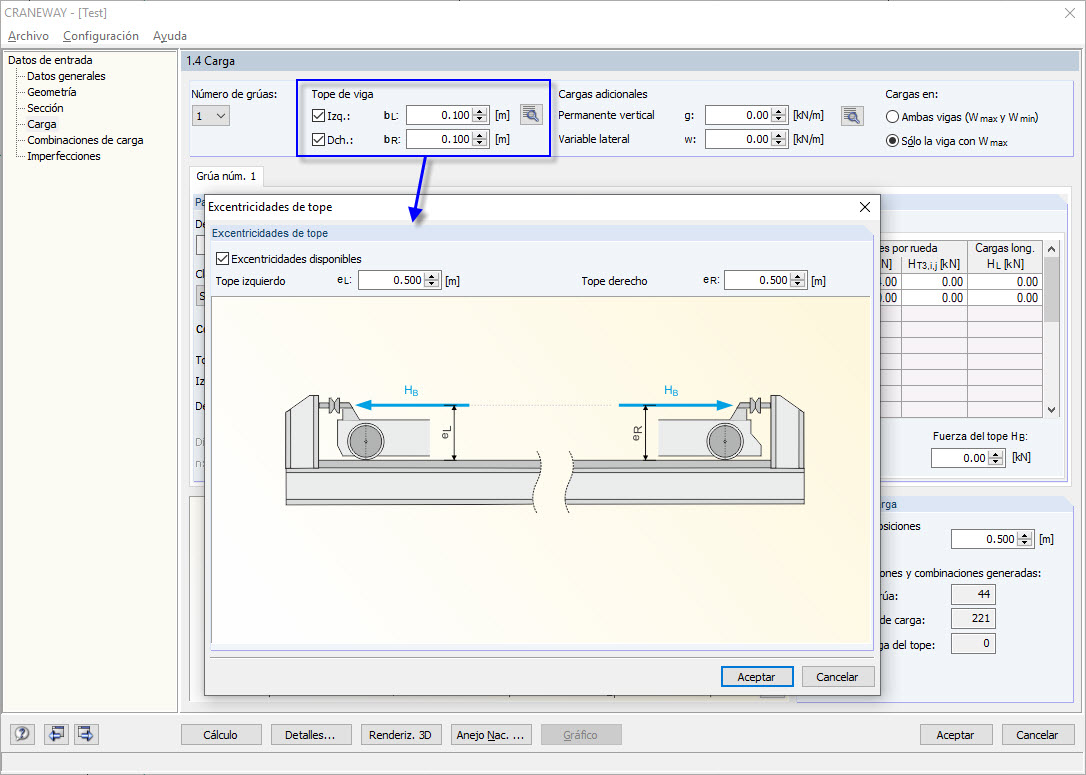Toggle the Izq. beam stop checkbox
1086x775 pixels.
coord(319,116)
